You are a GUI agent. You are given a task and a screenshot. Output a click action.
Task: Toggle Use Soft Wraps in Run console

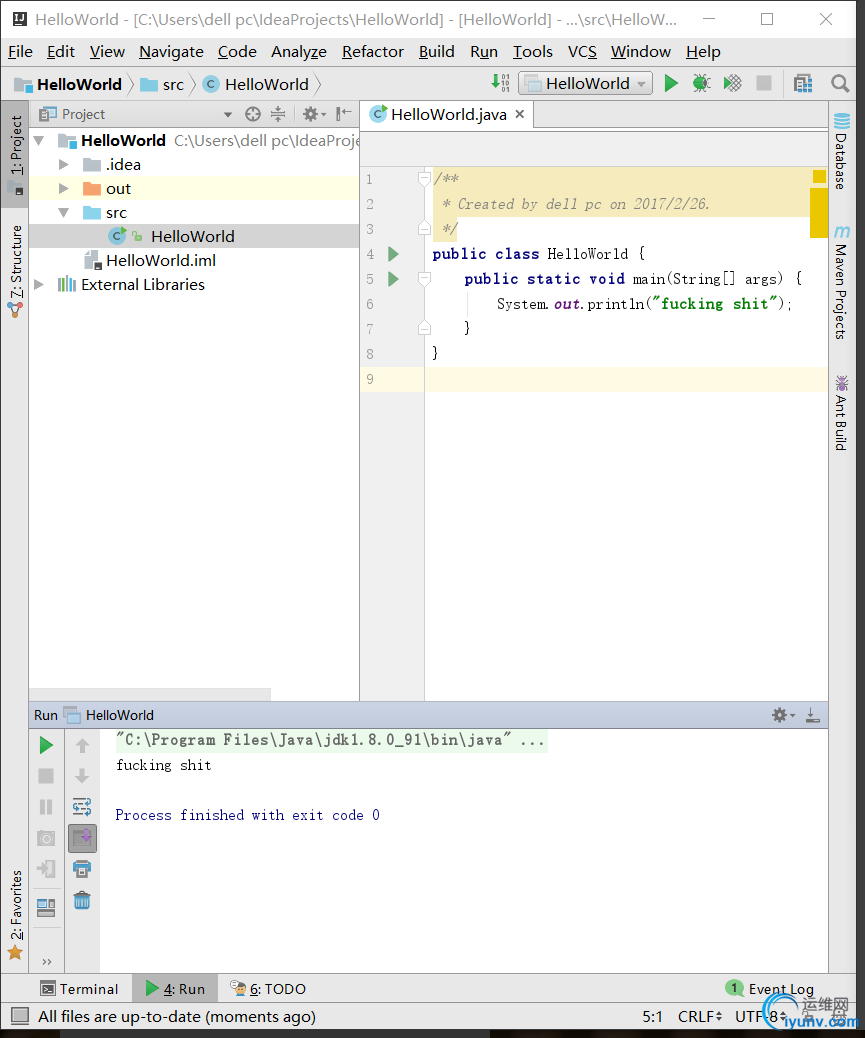(x=82, y=807)
